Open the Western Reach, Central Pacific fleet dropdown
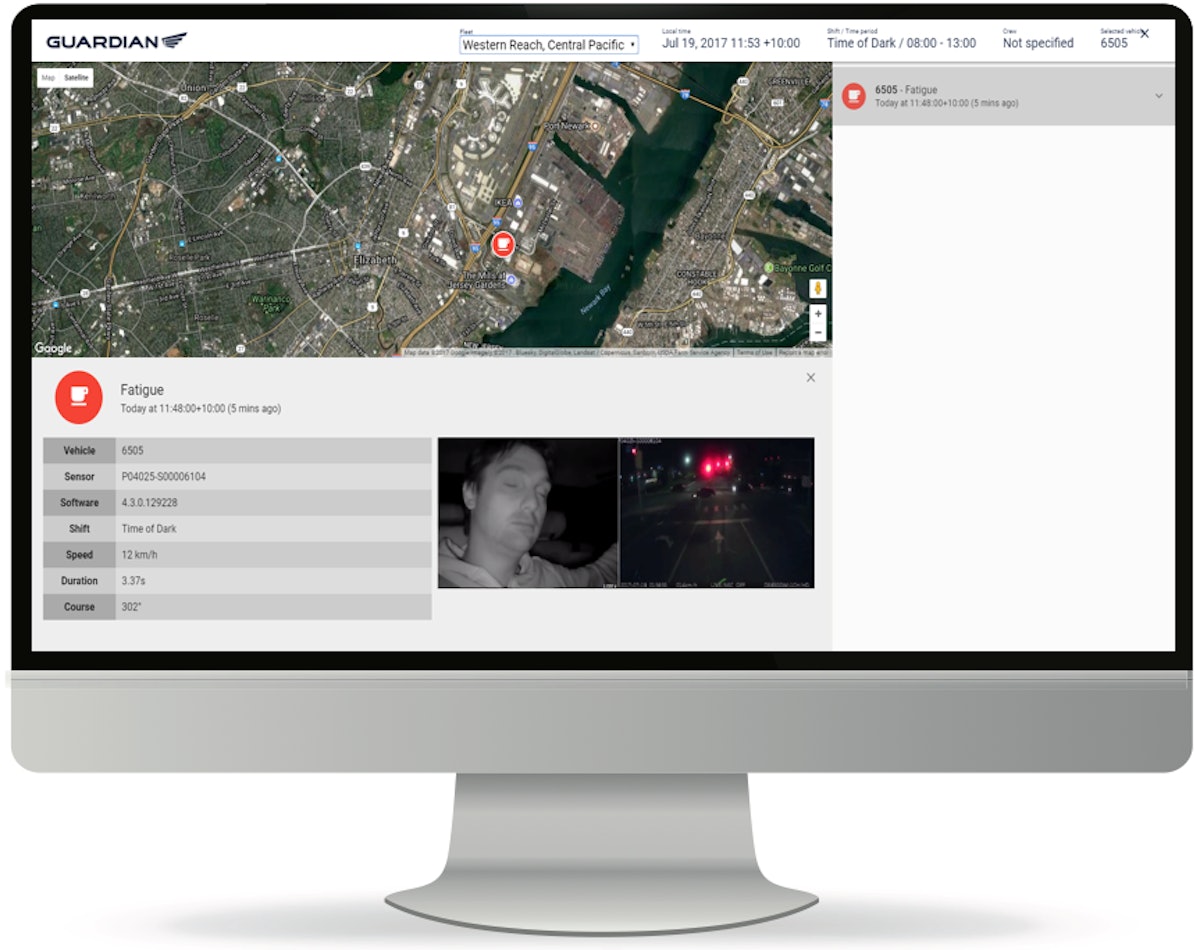The width and height of the screenshot is (1200, 950). [550, 44]
